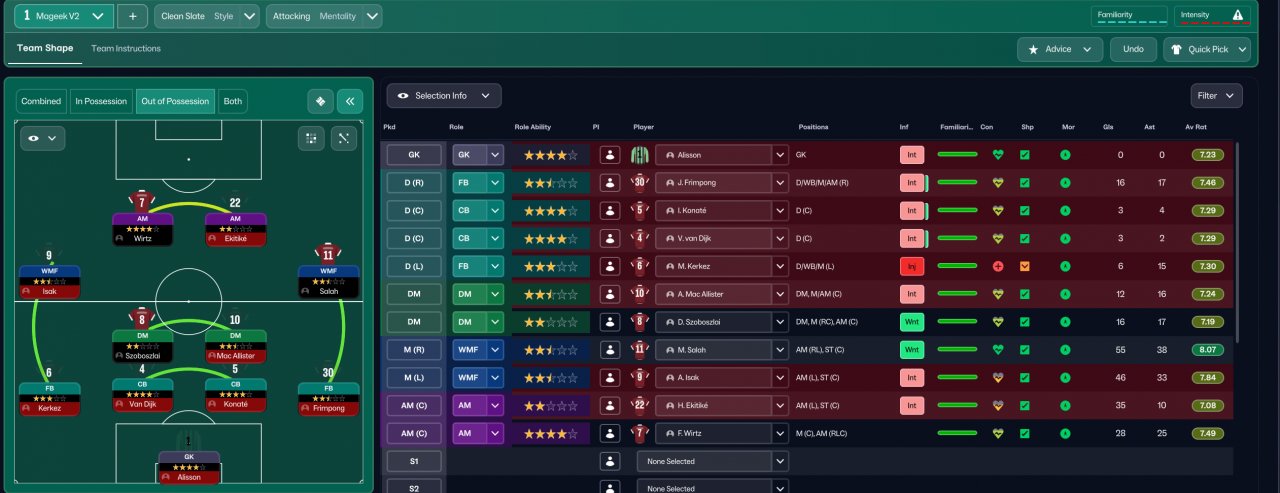Screen dimensions: 1280x493
Task: Click the plus icon to add tactic
Action: 132,16
